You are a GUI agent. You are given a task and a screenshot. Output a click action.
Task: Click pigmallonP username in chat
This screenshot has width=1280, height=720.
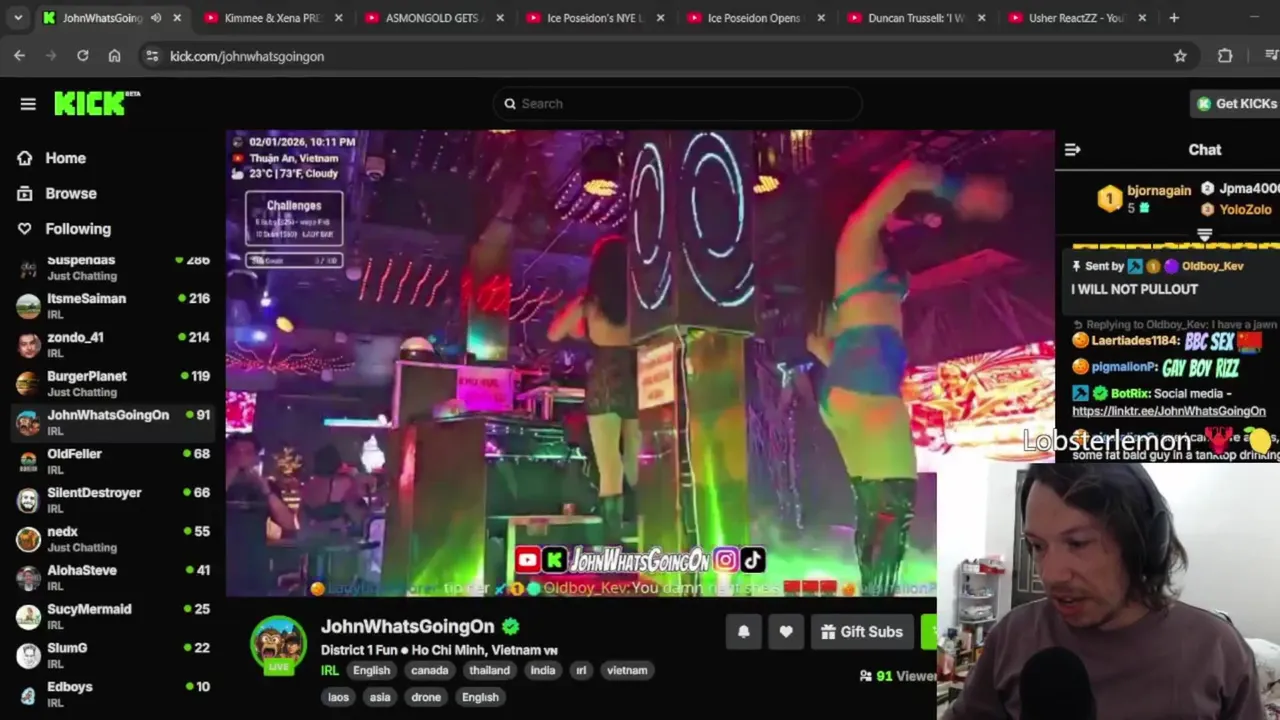coord(1124,367)
